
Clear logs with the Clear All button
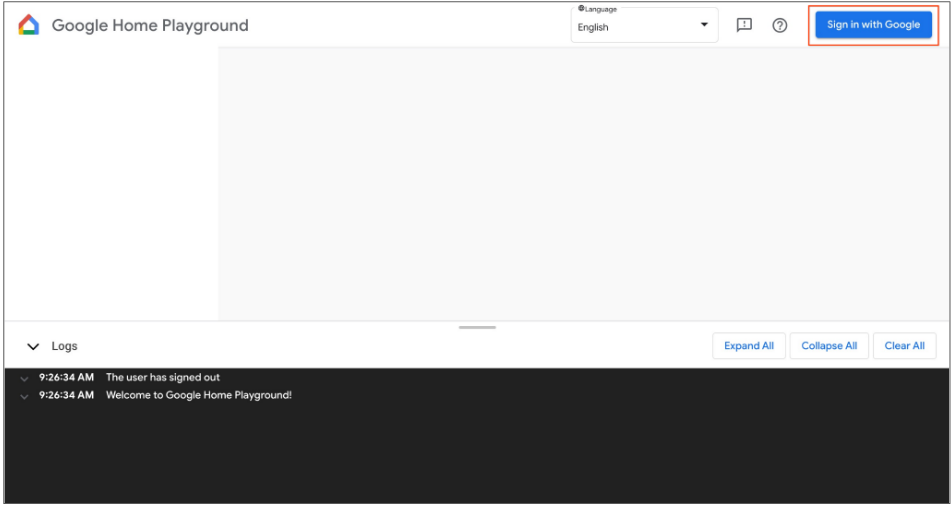pos(904,346)
